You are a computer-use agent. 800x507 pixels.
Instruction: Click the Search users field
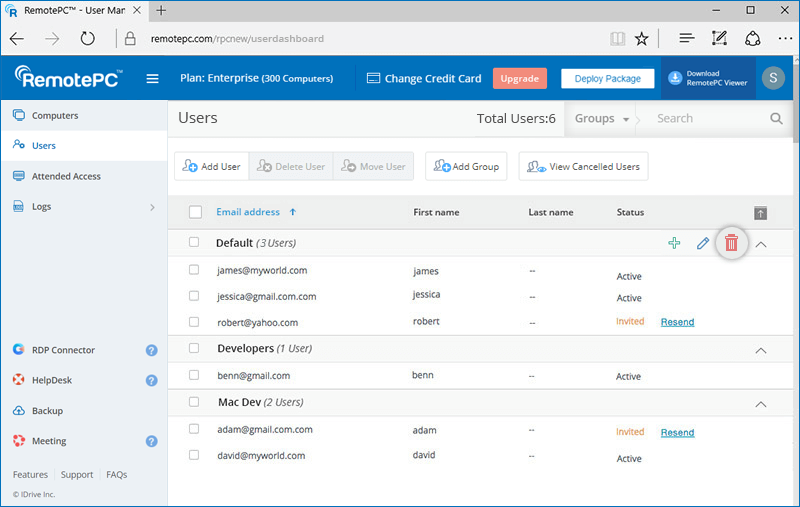click(707, 118)
